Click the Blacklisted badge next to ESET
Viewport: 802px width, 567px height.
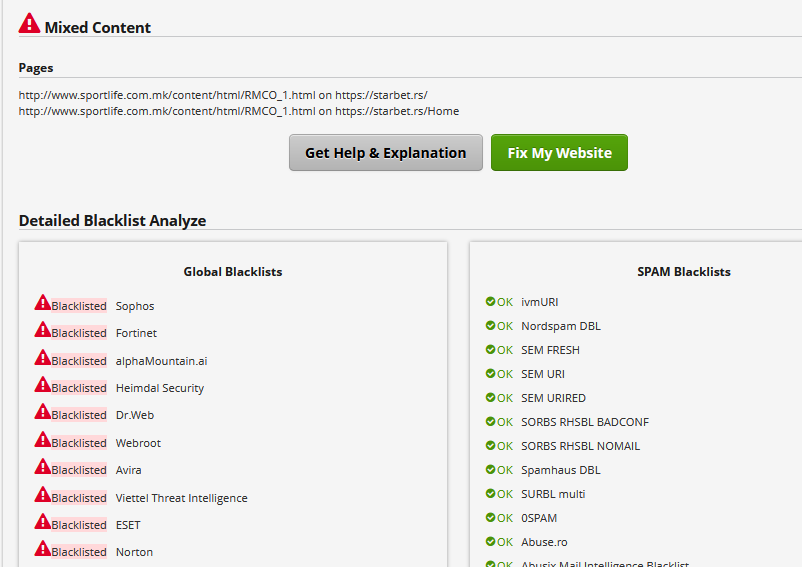point(79,525)
